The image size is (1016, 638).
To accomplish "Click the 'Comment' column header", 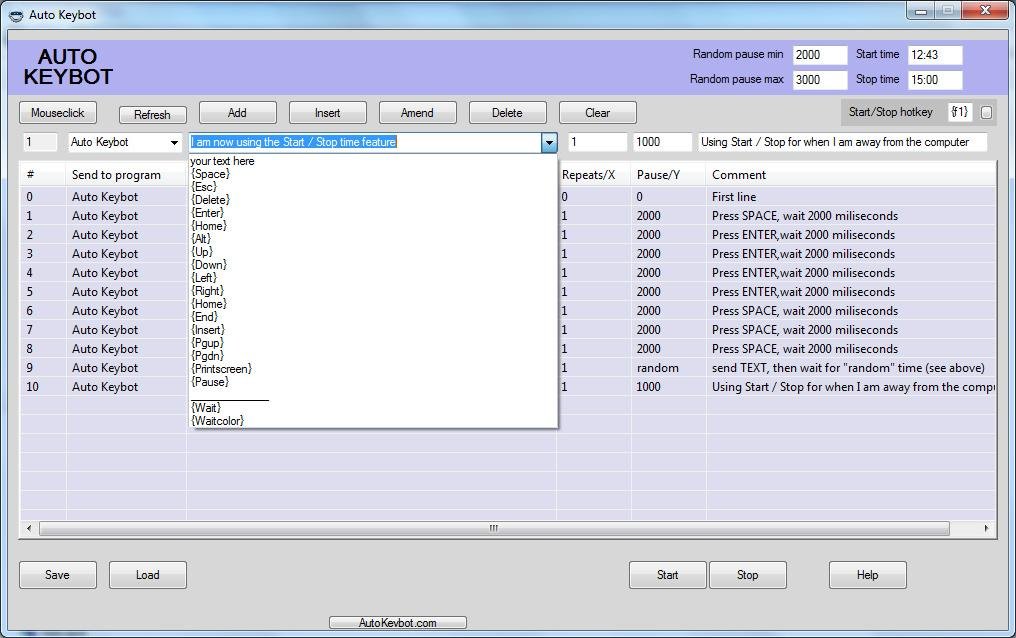I will 851,175.
